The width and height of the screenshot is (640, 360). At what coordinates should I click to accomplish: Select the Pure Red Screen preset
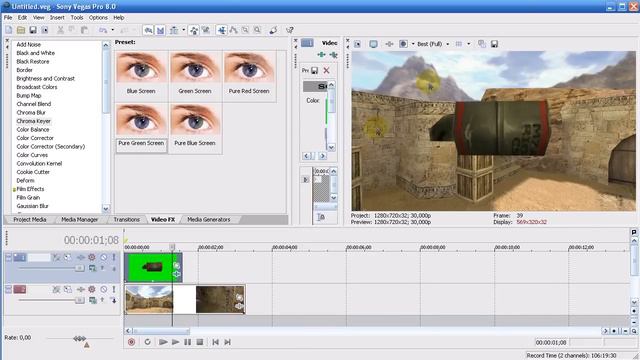[249, 76]
